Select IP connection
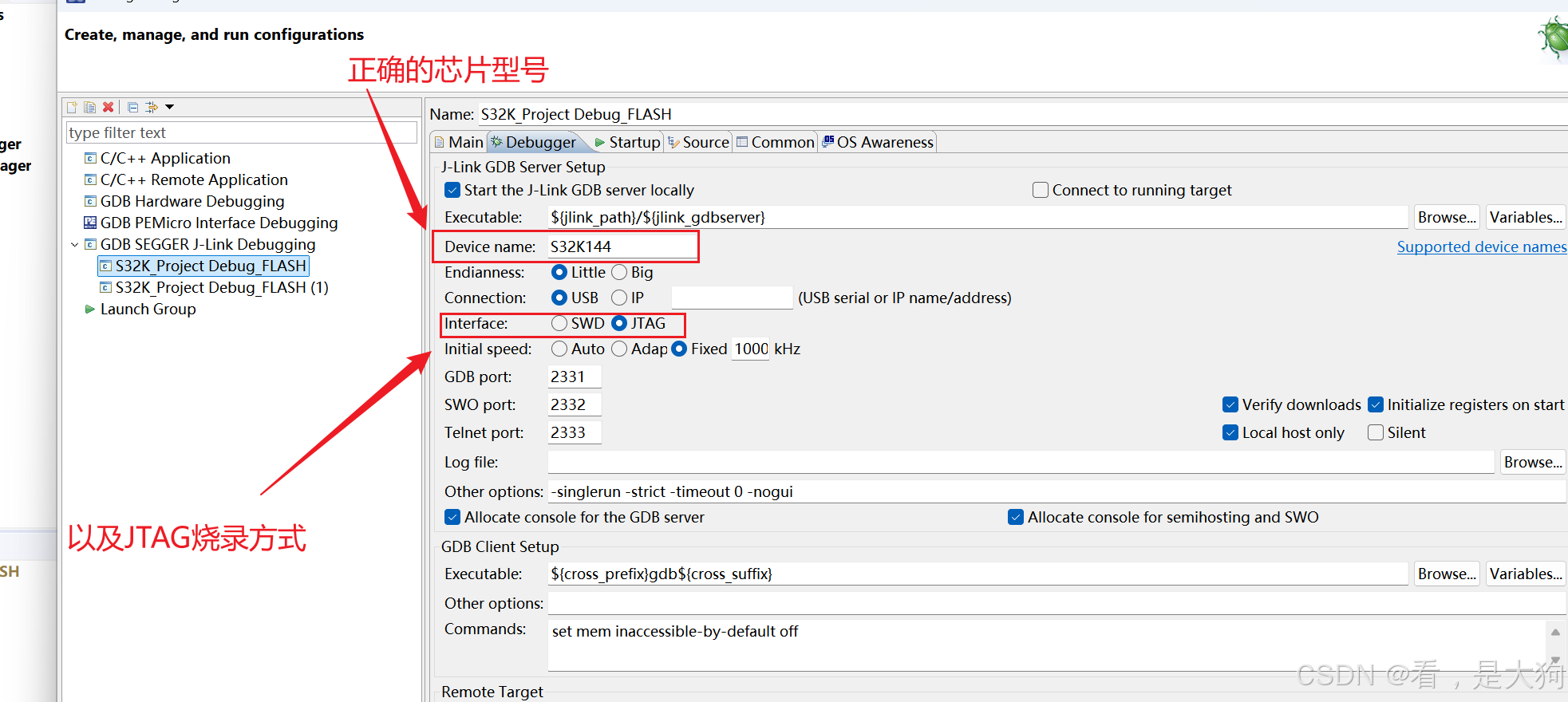Image resolution: width=1568 pixels, height=702 pixels. click(619, 298)
